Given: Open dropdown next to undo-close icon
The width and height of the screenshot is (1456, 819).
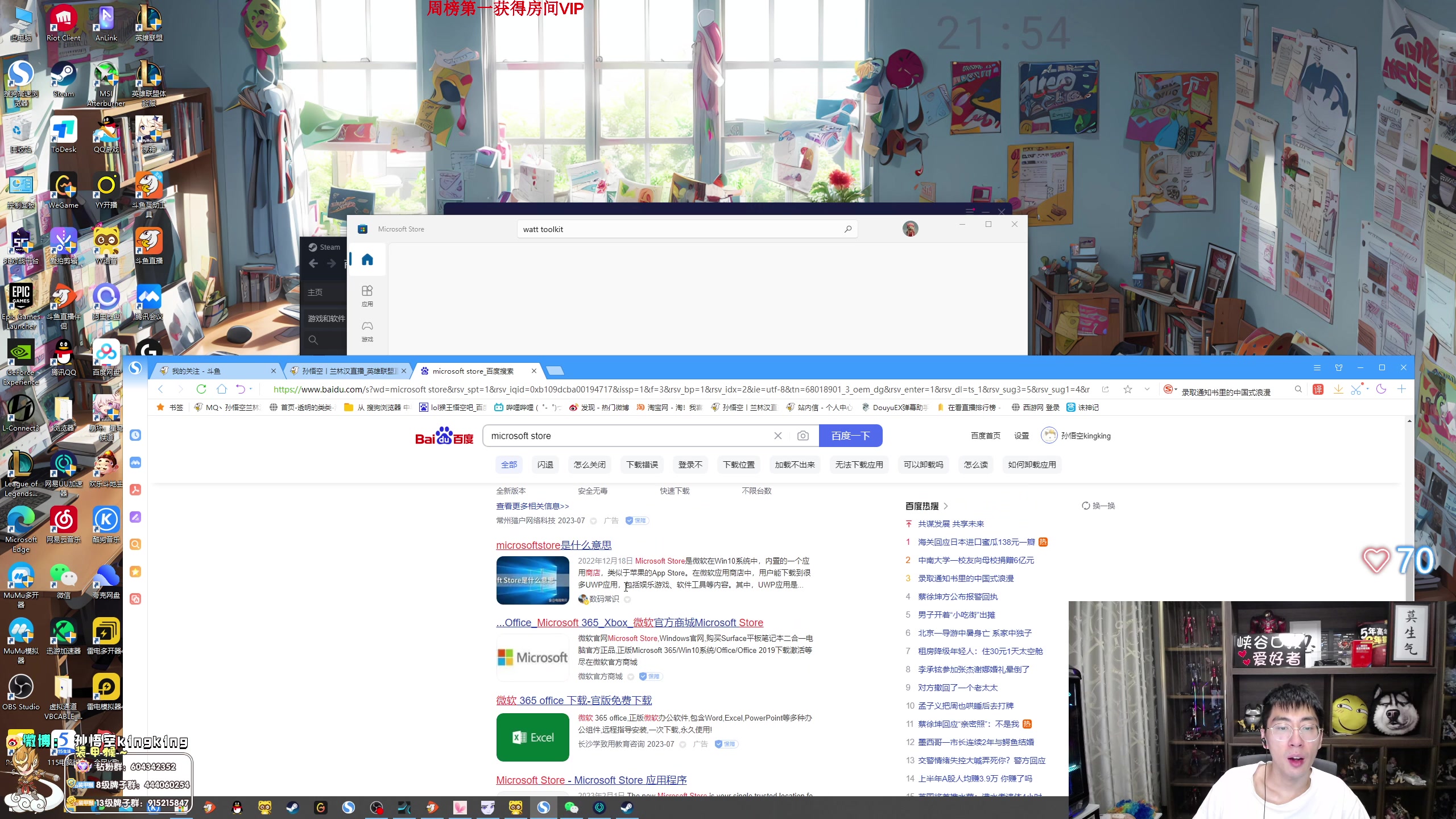Looking at the screenshot, I should tap(251, 389).
